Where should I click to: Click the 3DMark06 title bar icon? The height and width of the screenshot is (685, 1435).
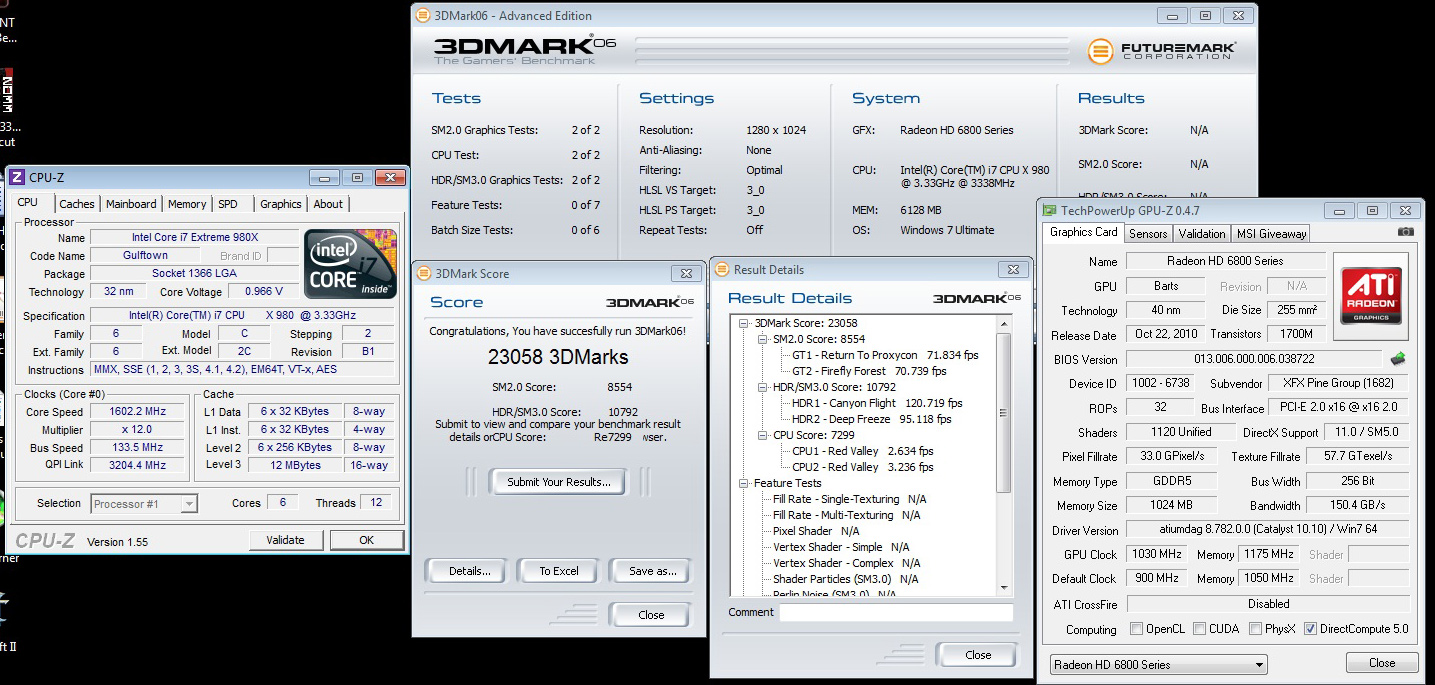423,16
